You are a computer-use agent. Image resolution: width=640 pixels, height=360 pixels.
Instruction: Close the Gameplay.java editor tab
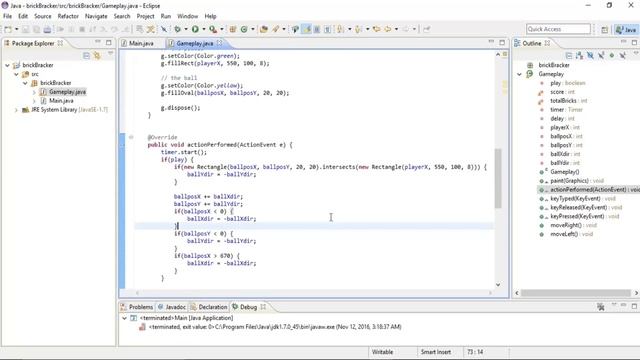pos(220,42)
